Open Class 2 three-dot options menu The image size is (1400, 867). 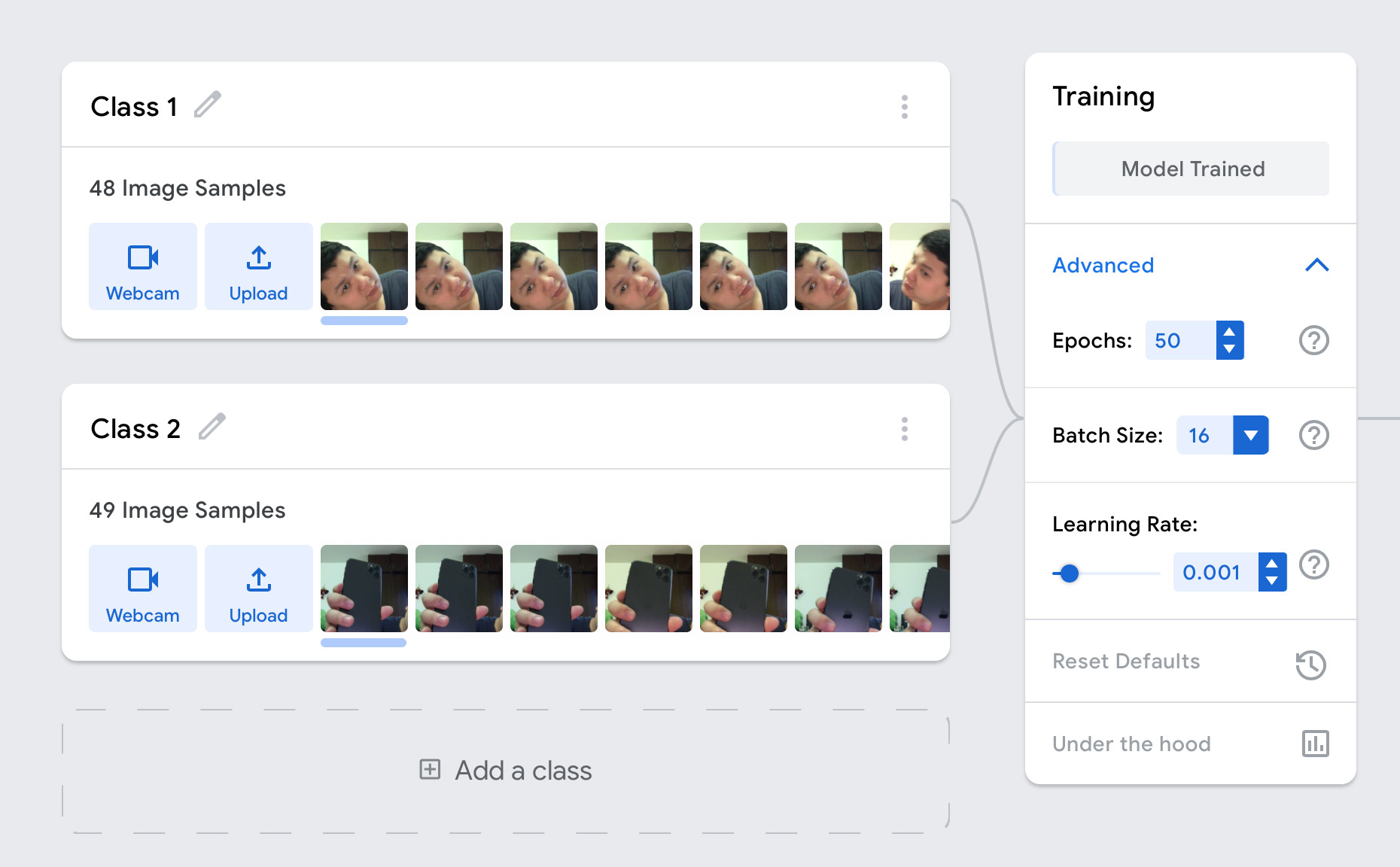coord(905,429)
